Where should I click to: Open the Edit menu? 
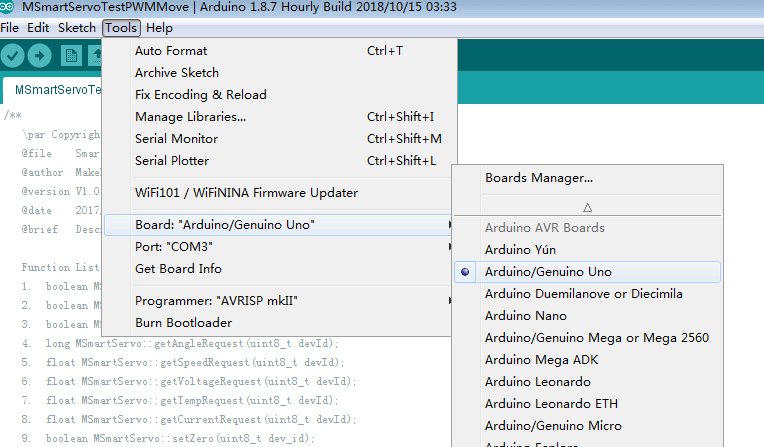38,28
